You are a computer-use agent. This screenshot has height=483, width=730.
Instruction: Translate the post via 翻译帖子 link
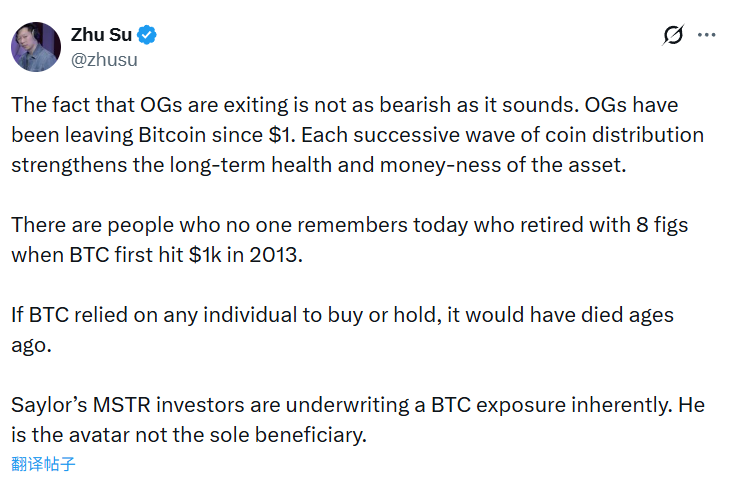click(43, 463)
